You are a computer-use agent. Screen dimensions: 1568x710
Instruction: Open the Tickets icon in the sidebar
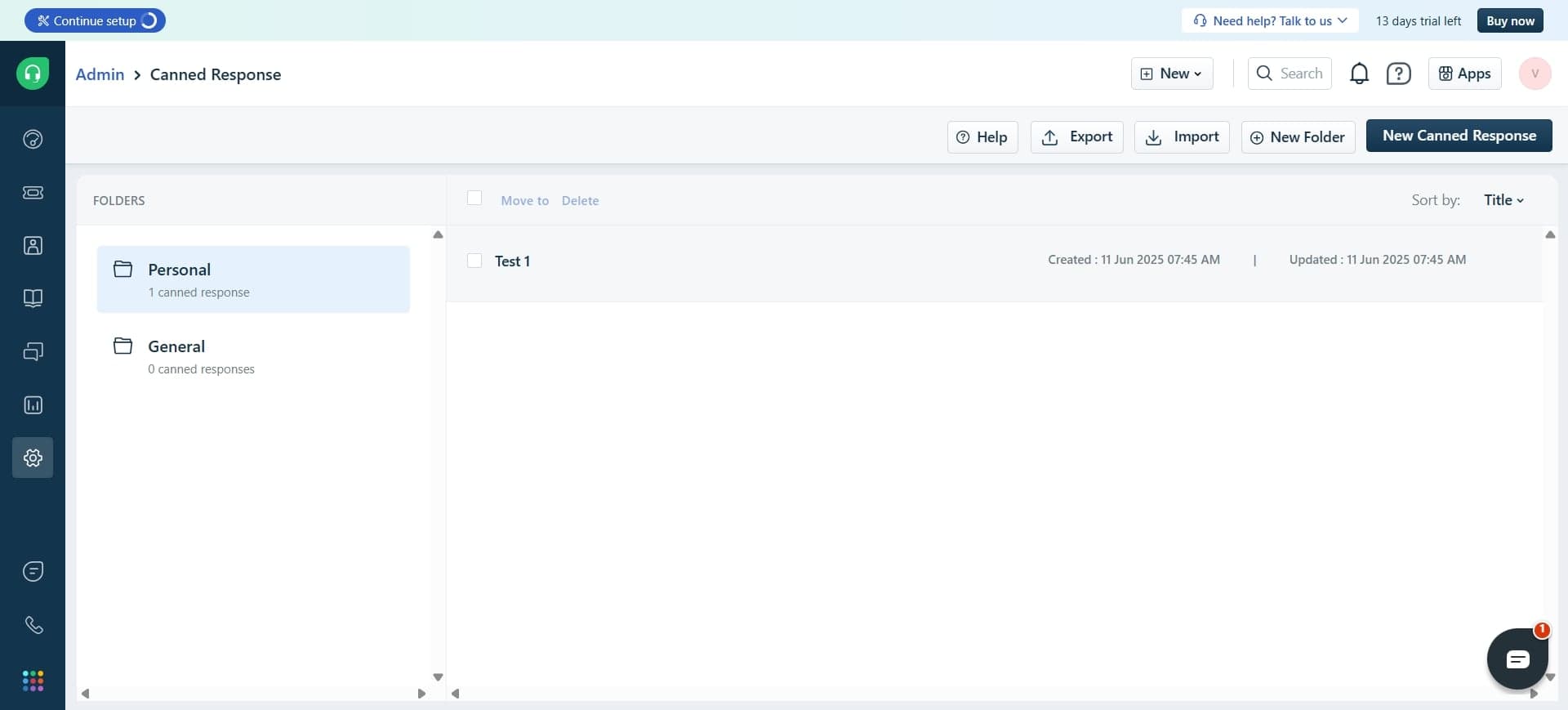coord(33,193)
